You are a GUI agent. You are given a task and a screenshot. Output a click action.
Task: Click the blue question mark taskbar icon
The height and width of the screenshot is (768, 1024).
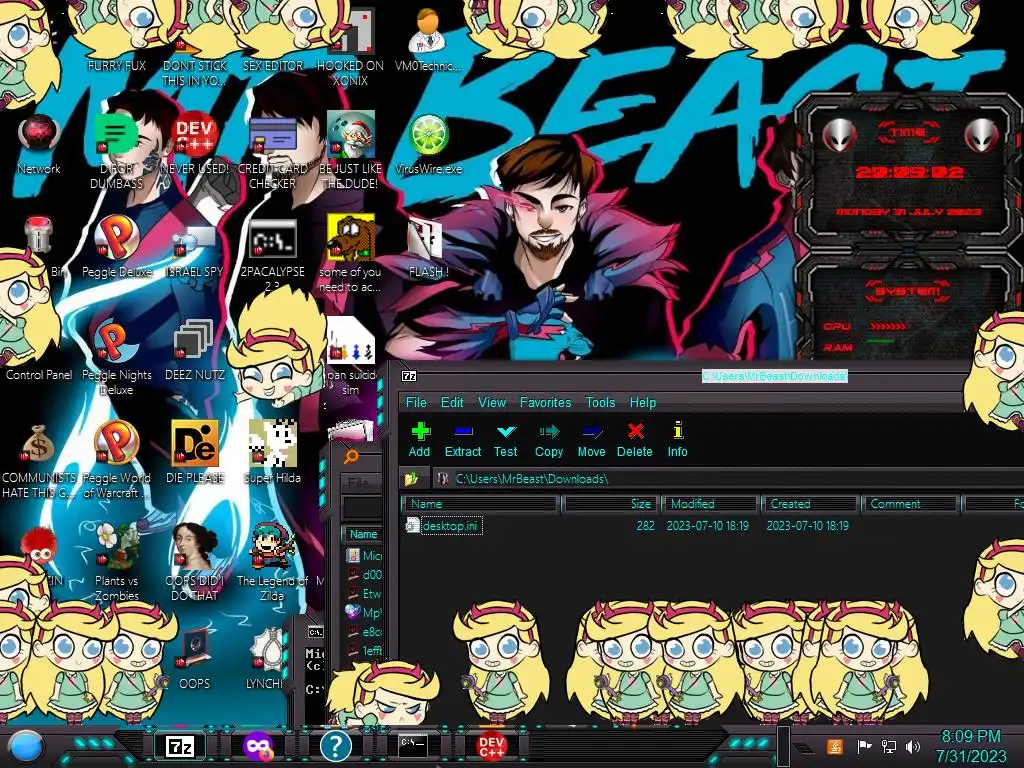(336, 746)
